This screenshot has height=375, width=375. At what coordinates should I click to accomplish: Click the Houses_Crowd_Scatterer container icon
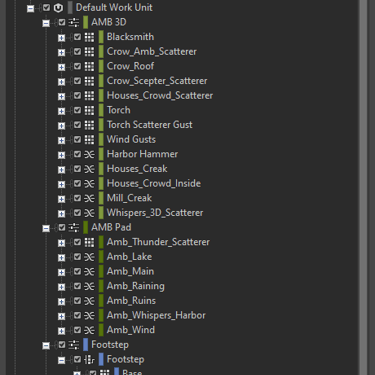tap(89, 96)
